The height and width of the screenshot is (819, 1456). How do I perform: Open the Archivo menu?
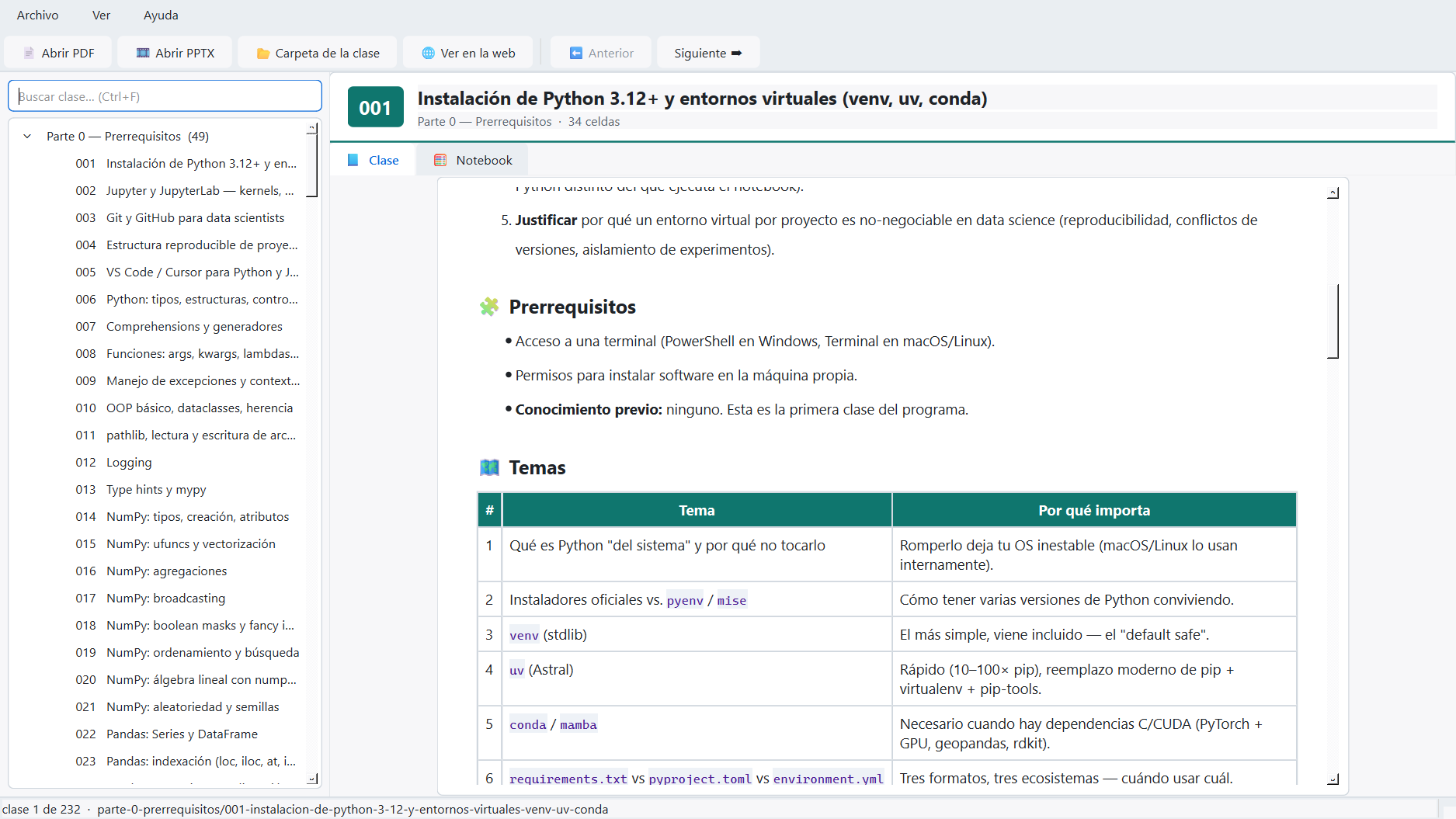(x=37, y=15)
